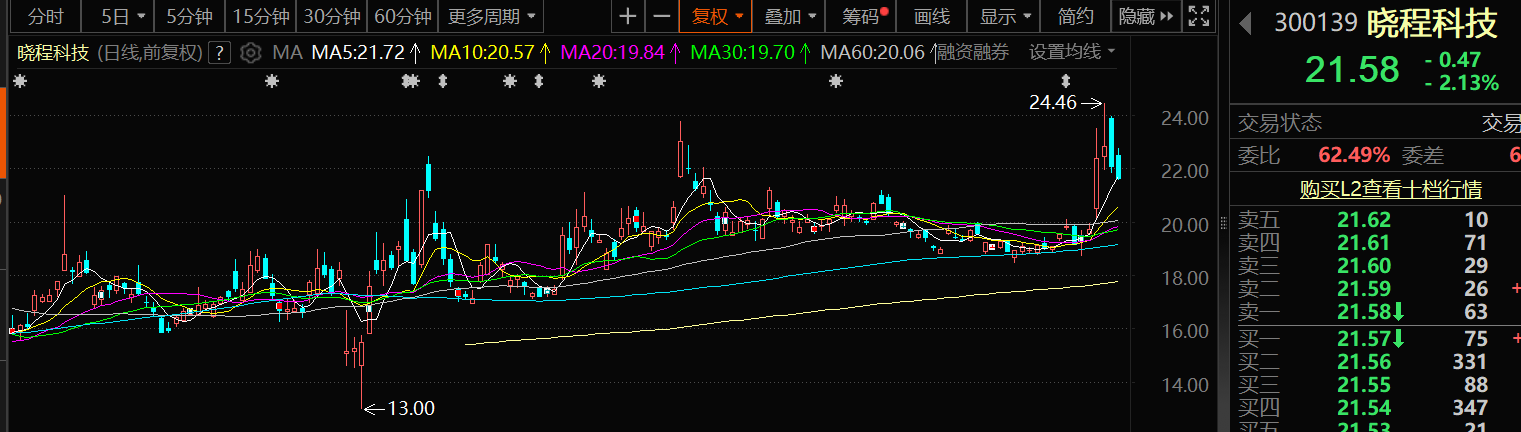The image size is (1521, 432).
Task: Open the 画线 drawing tools
Action: click(932, 16)
